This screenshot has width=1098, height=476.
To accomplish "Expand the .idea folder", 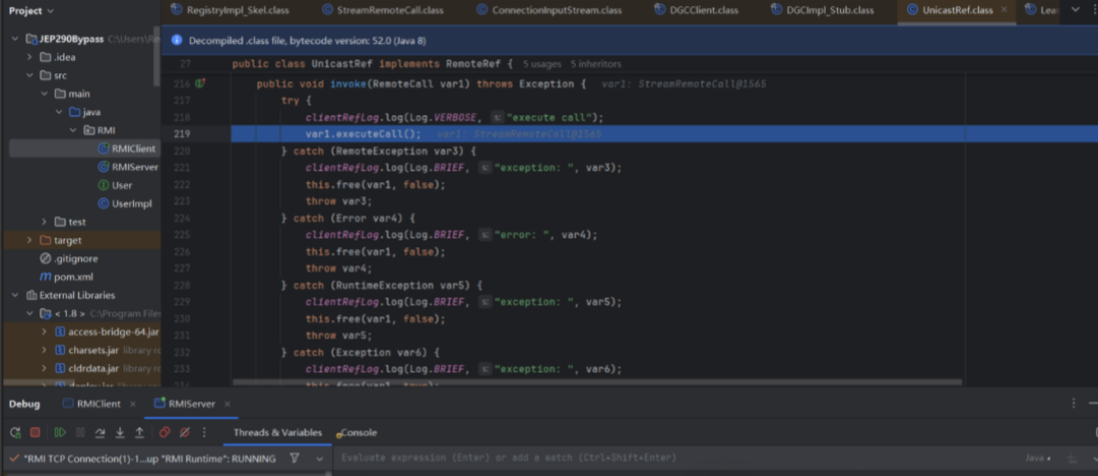I will pos(29,57).
